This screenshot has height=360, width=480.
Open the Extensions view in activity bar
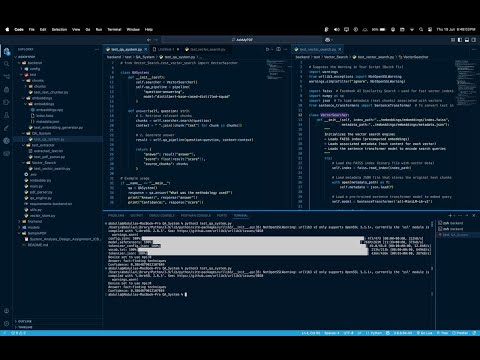pyautogui.click(x=6, y=102)
